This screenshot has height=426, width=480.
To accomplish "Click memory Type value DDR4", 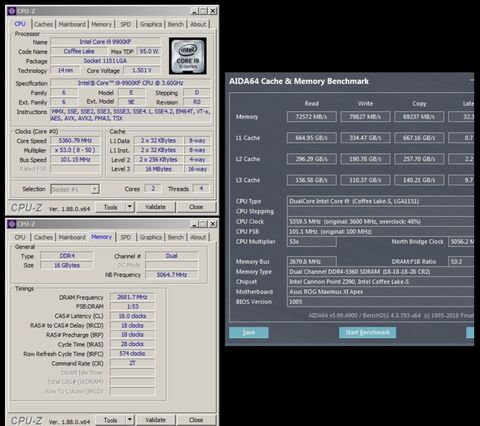I will (x=67, y=256).
